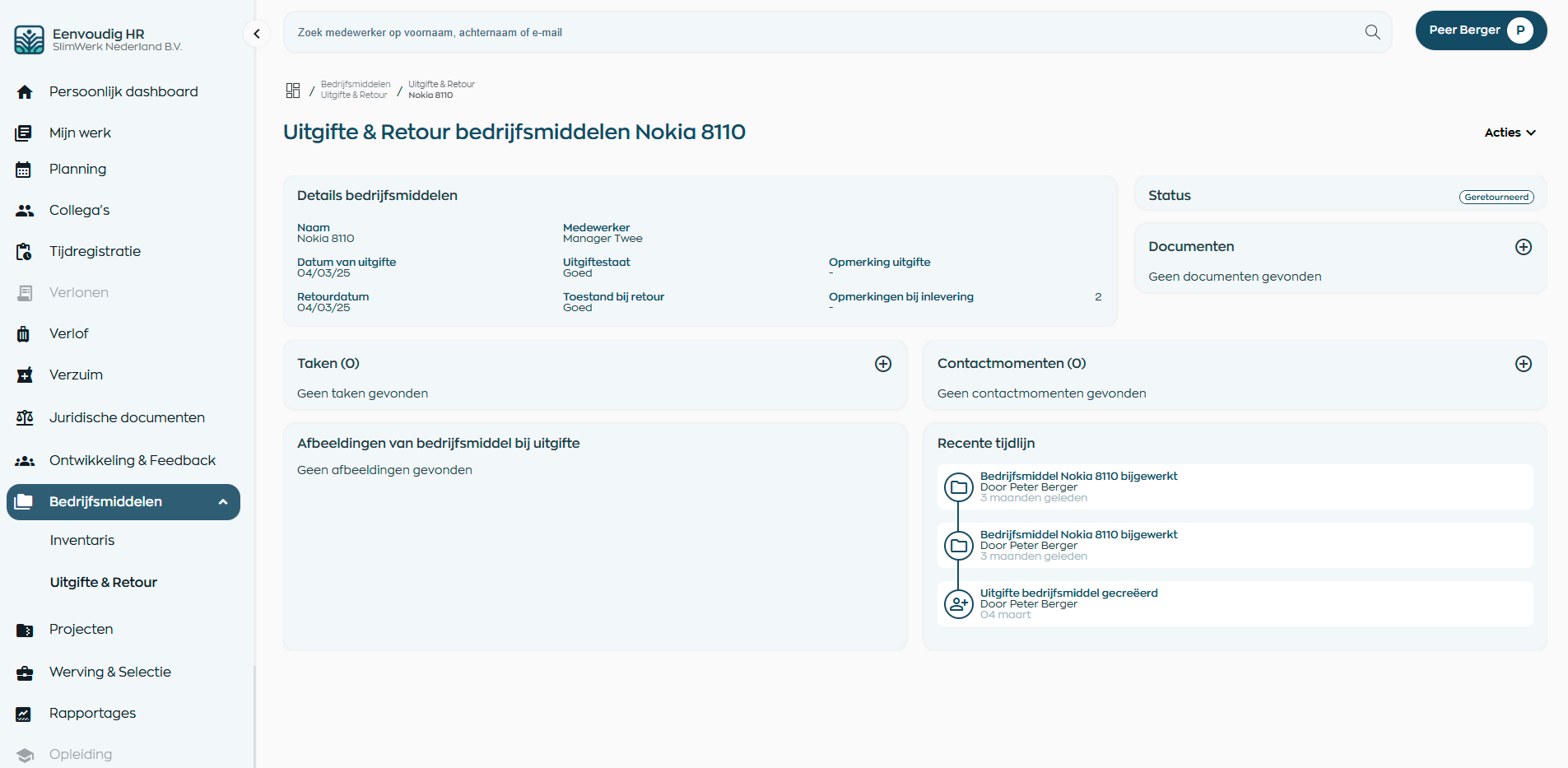Go to Inventaris submenu item
Screen dimensions: 1568x768
82,540
